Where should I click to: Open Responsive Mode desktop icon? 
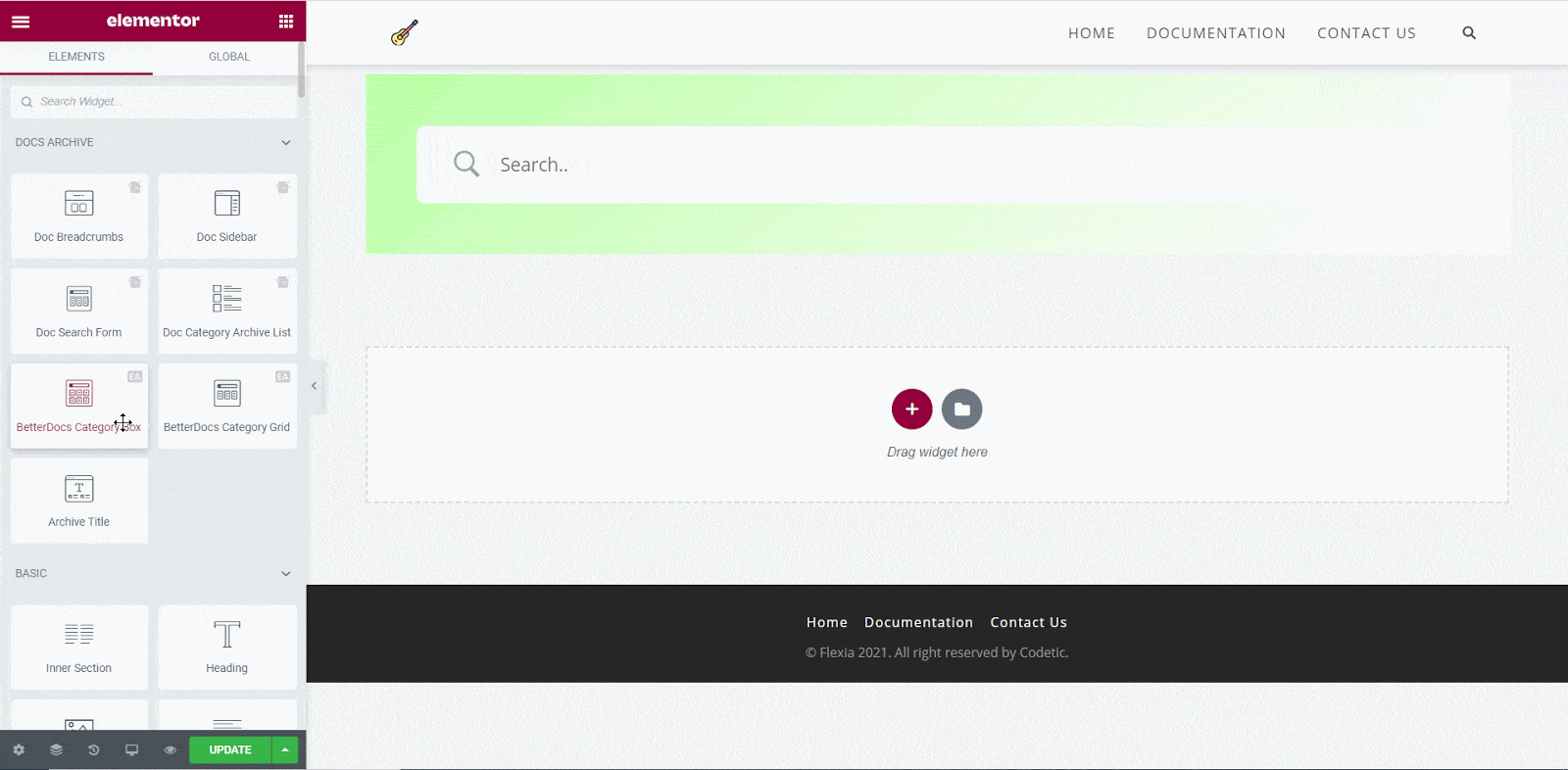click(131, 749)
